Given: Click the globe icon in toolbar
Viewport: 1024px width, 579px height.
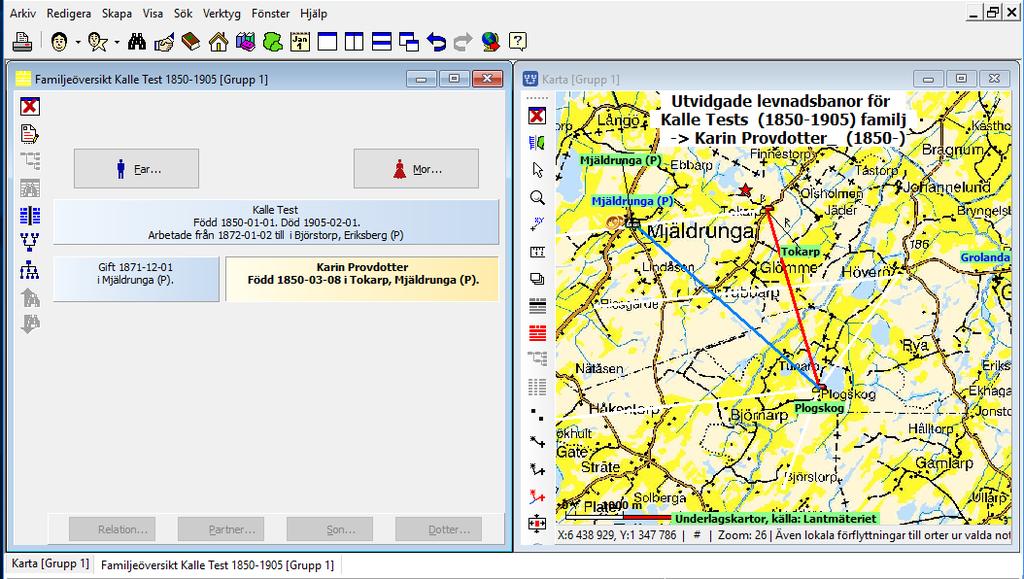Looking at the screenshot, I should pyautogui.click(x=490, y=42).
